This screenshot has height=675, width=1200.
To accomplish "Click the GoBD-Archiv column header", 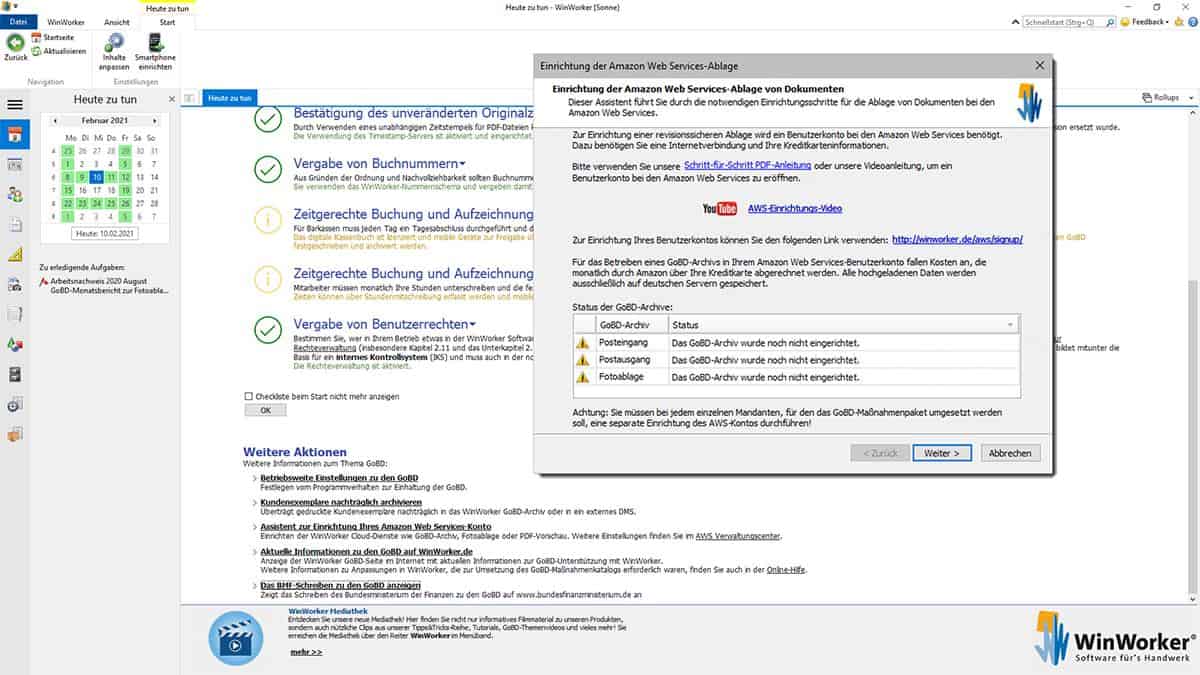I will (x=631, y=325).
